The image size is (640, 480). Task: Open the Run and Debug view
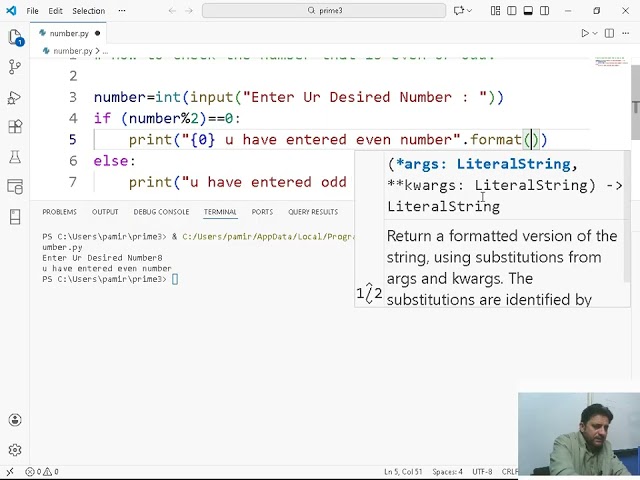pyautogui.click(x=15, y=97)
